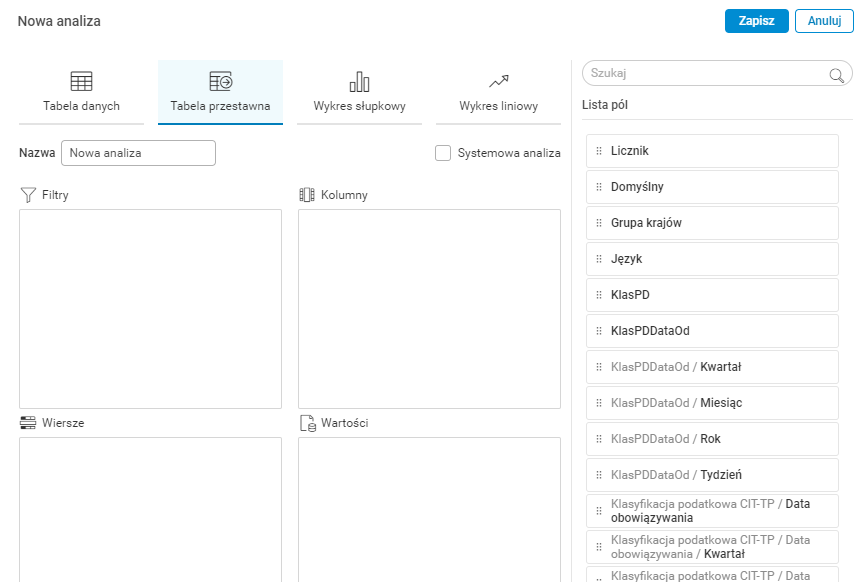The height and width of the screenshot is (582, 862).
Task: Save the analysis with Zapisz
Action: [756, 21]
